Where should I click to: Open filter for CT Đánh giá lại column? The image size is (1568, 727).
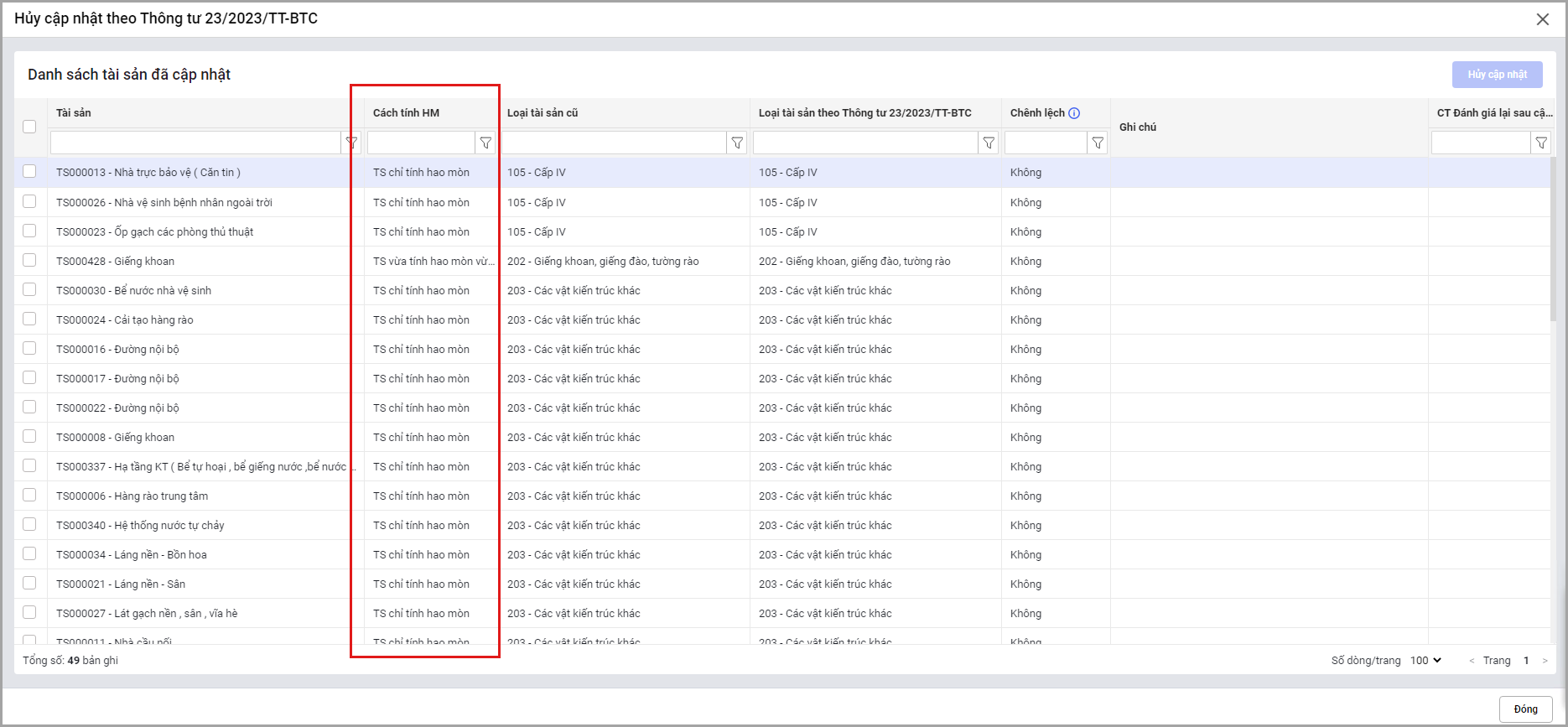pos(1541,143)
